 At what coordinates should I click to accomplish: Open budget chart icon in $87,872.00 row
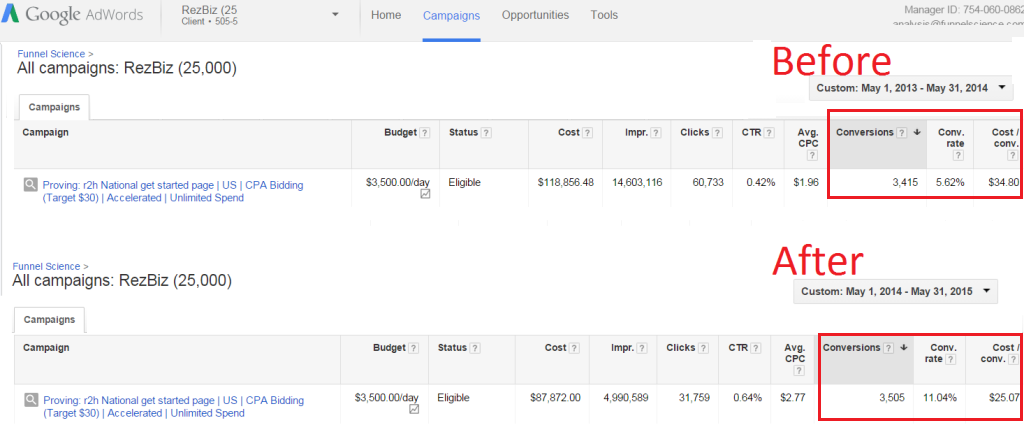click(x=414, y=409)
